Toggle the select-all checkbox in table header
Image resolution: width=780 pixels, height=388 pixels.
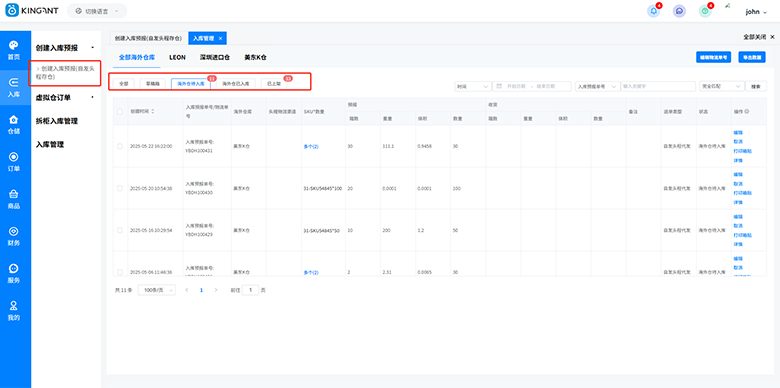(x=120, y=112)
